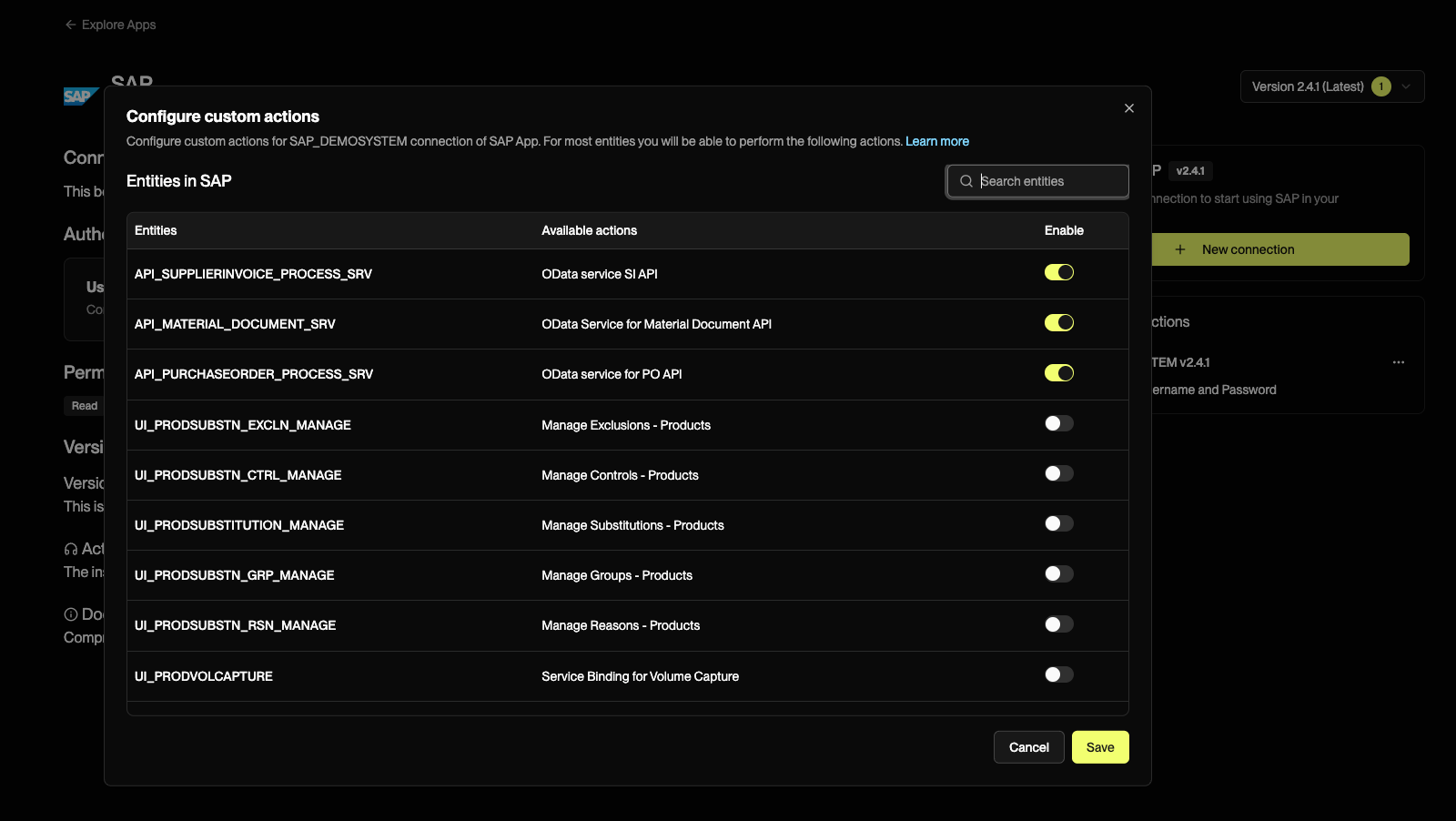Turn on UI_PRODSUBSTITUTION_MANAGE switch
Image resolution: width=1456 pixels, height=821 pixels.
point(1058,523)
